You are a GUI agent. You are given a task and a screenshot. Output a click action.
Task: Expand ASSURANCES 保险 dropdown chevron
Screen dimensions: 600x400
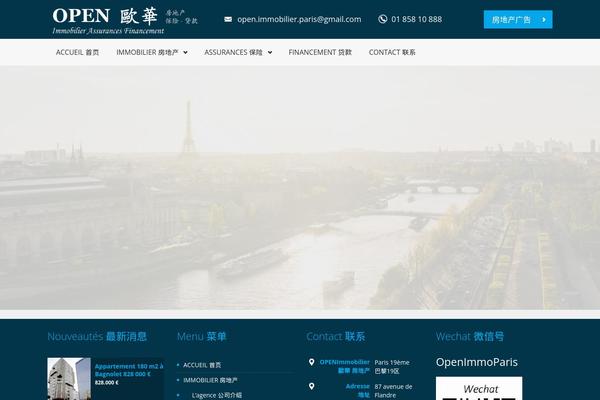coord(270,52)
